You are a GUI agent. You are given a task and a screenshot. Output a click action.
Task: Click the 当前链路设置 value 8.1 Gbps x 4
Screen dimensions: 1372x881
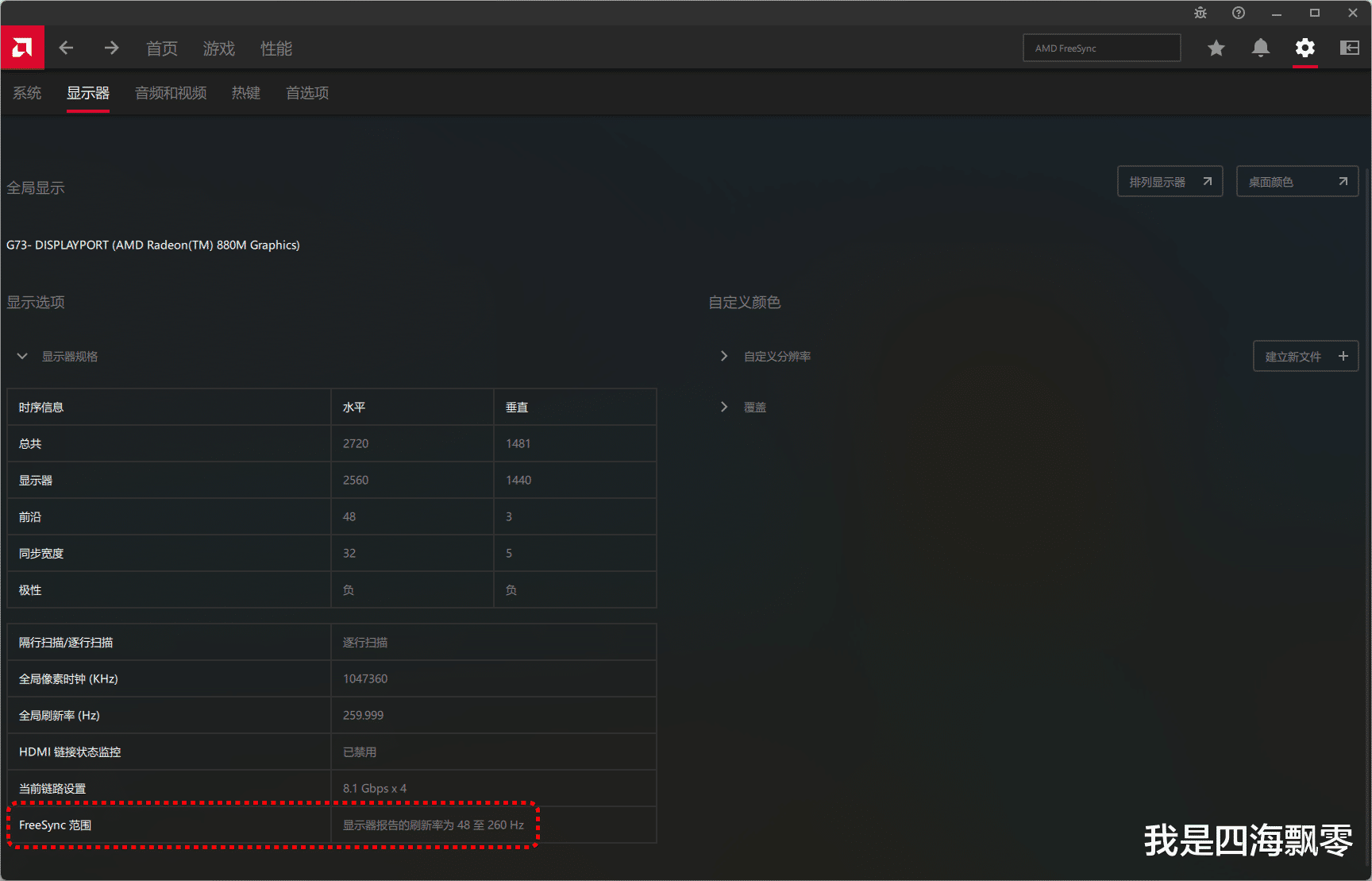pyautogui.click(x=375, y=789)
